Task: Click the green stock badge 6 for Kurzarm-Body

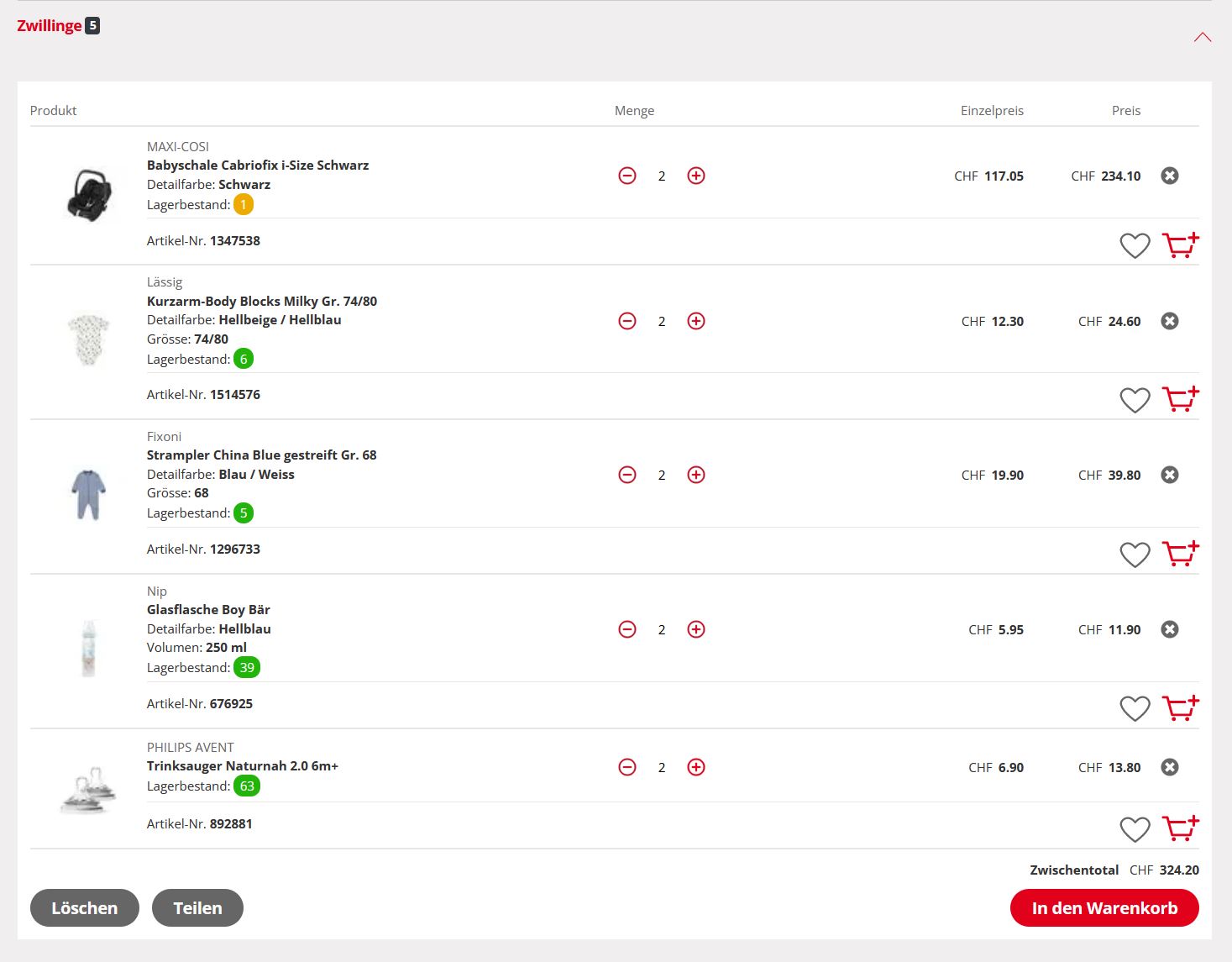Action: 244,360
